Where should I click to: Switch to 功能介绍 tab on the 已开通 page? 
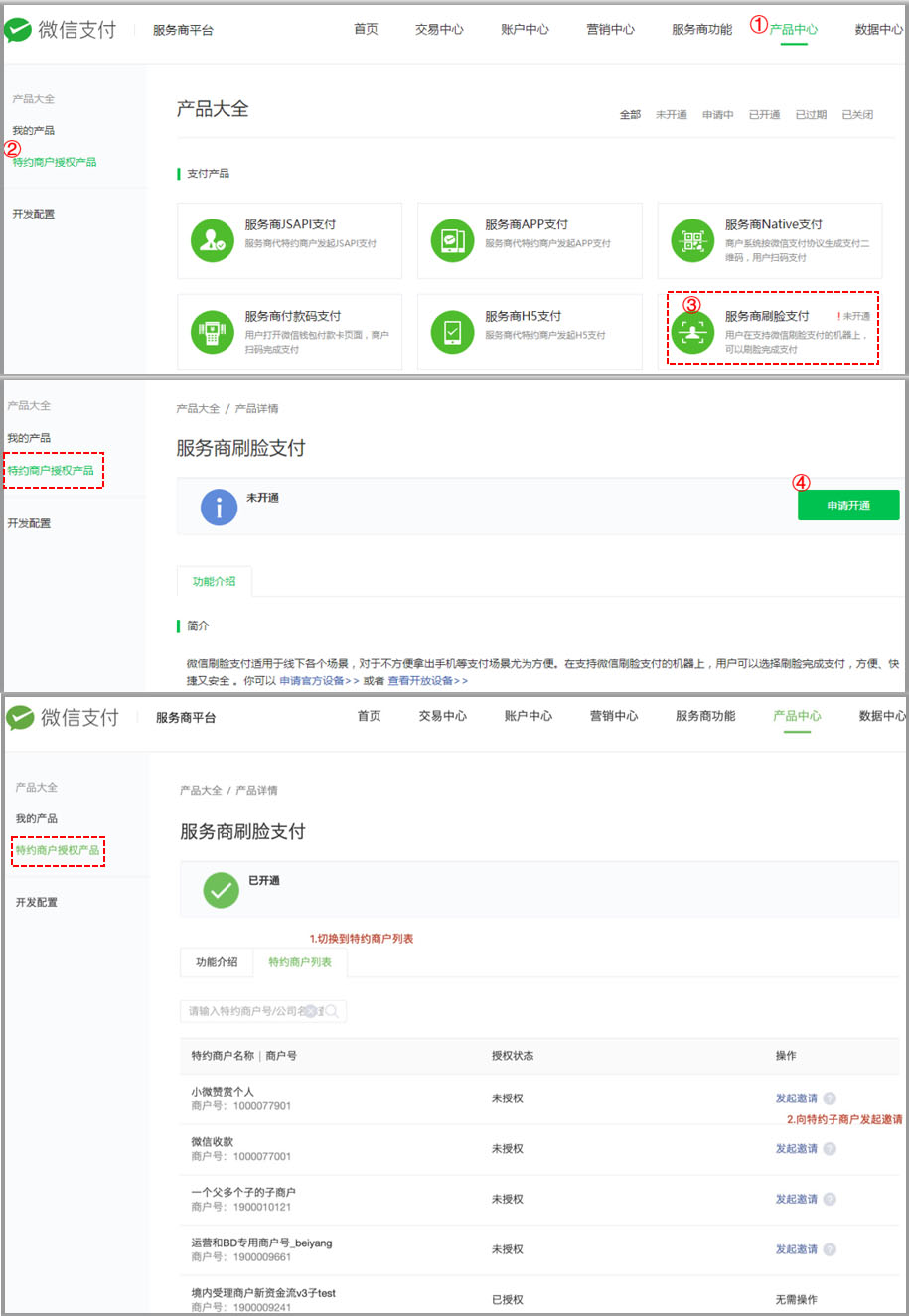click(x=217, y=962)
